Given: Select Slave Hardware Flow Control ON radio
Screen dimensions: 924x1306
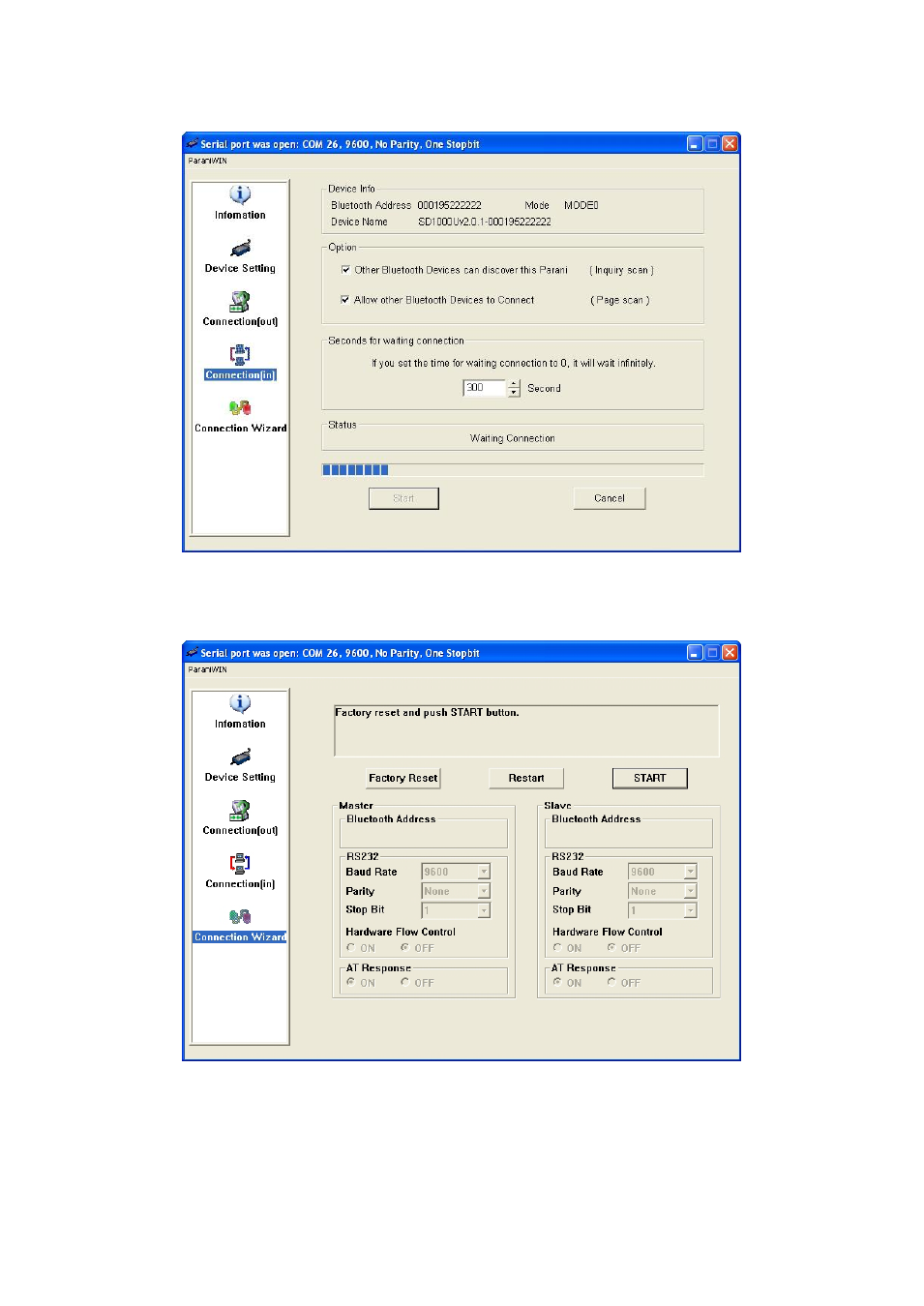Looking at the screenshot, I should click(557, 948).
